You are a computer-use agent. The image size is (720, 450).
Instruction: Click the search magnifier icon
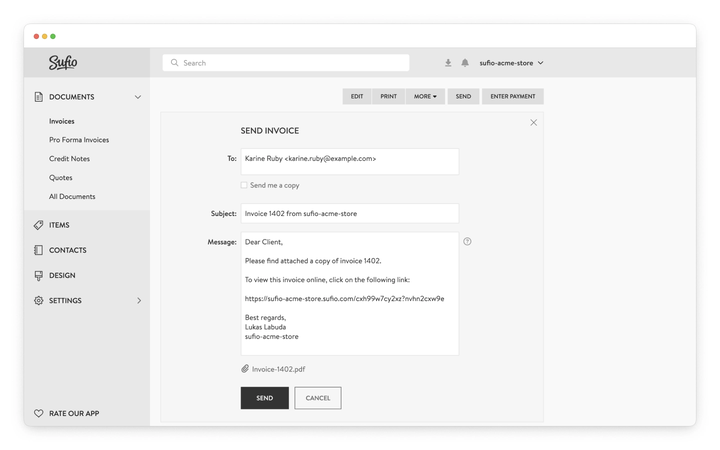[174, 62]
